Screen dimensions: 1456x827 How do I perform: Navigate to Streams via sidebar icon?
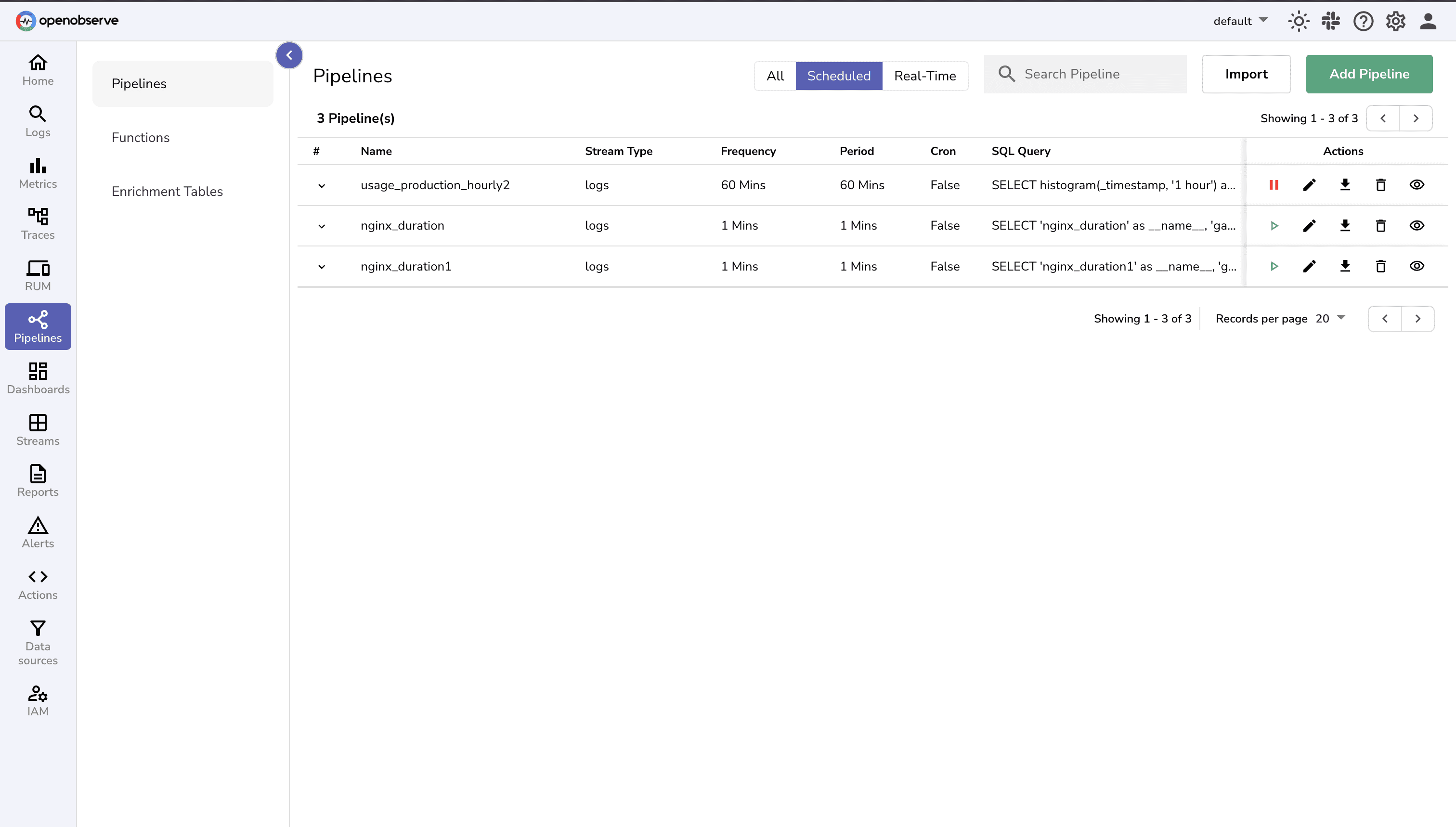(38, 429)
